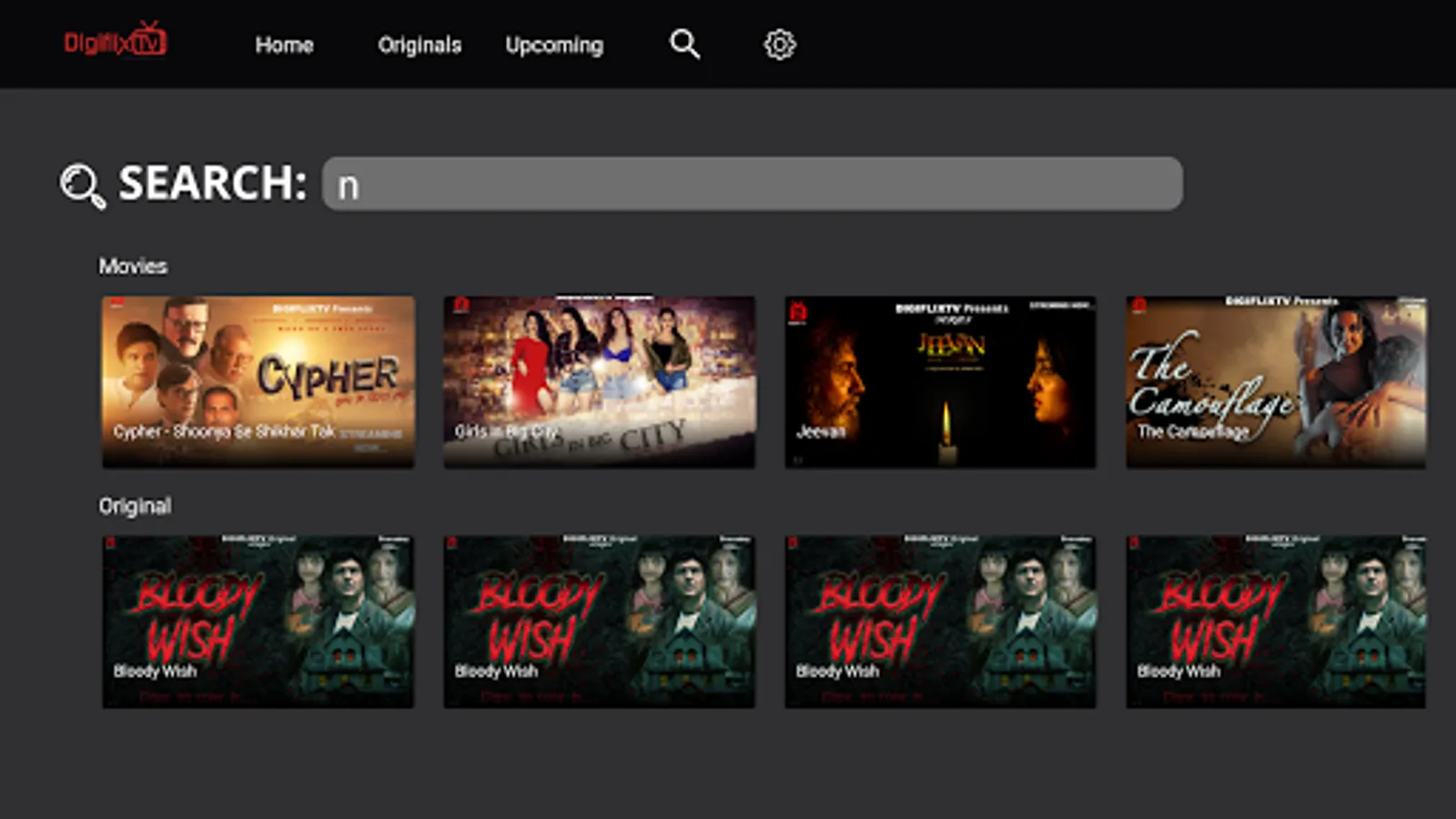Choose The Camouflage movie thumbnail
The image size is (1456, 819).
tap(1276, 382)
